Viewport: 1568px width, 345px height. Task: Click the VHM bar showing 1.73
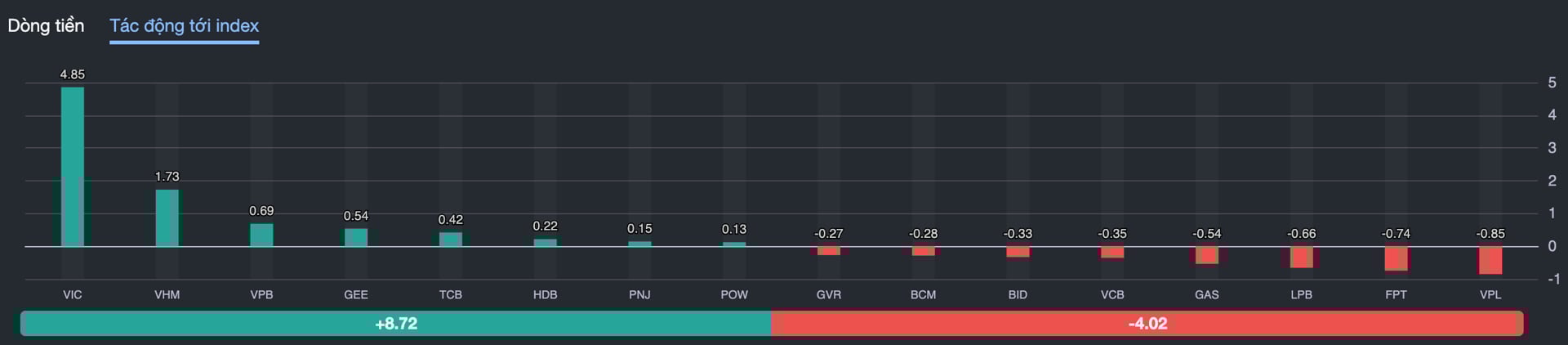pyautogui.click(x=167, y=217)
